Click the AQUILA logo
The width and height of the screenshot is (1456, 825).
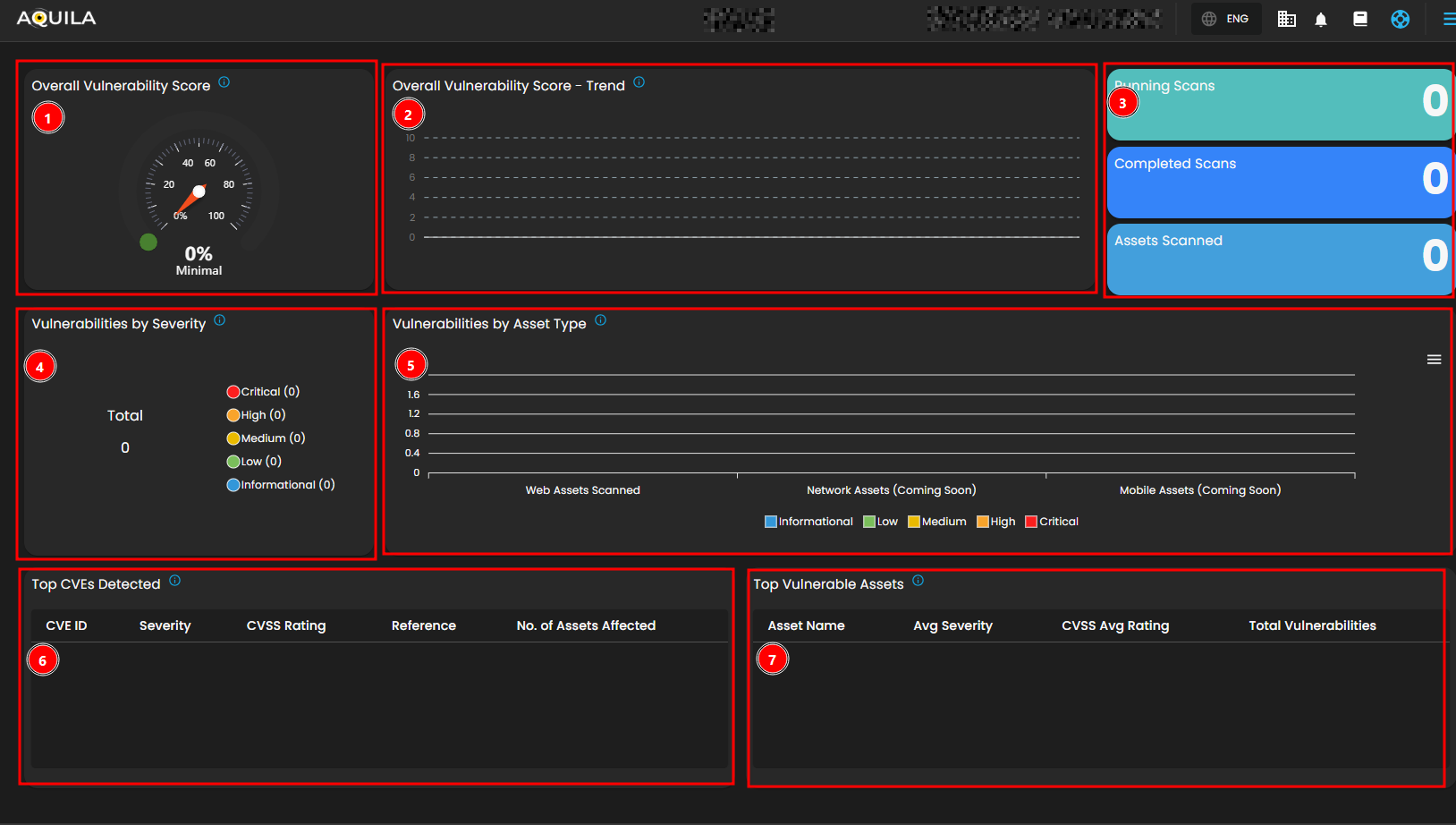point(56,19)
